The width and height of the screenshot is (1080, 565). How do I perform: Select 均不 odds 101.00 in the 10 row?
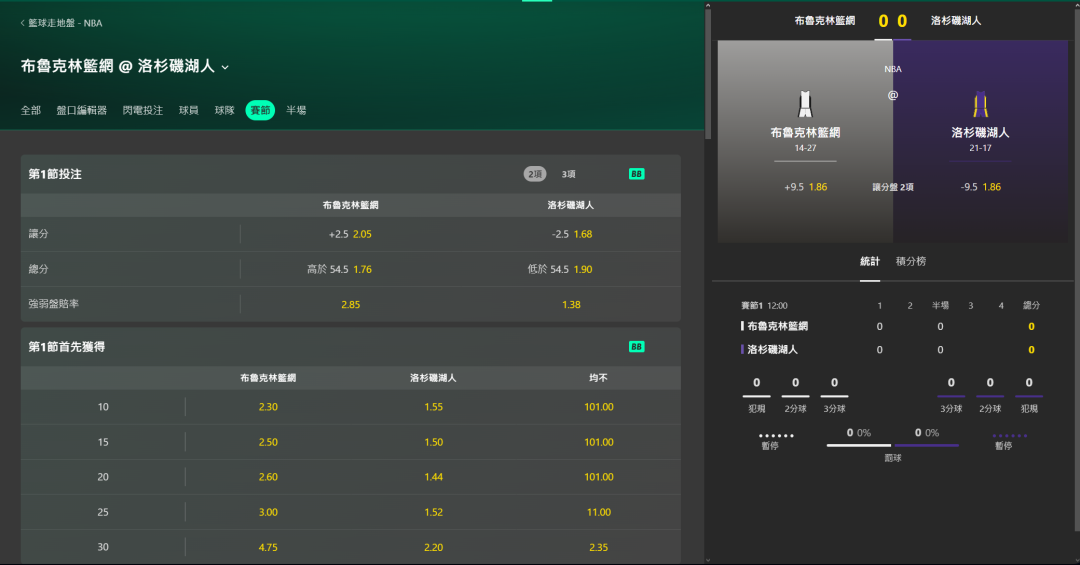click(599, 407)
